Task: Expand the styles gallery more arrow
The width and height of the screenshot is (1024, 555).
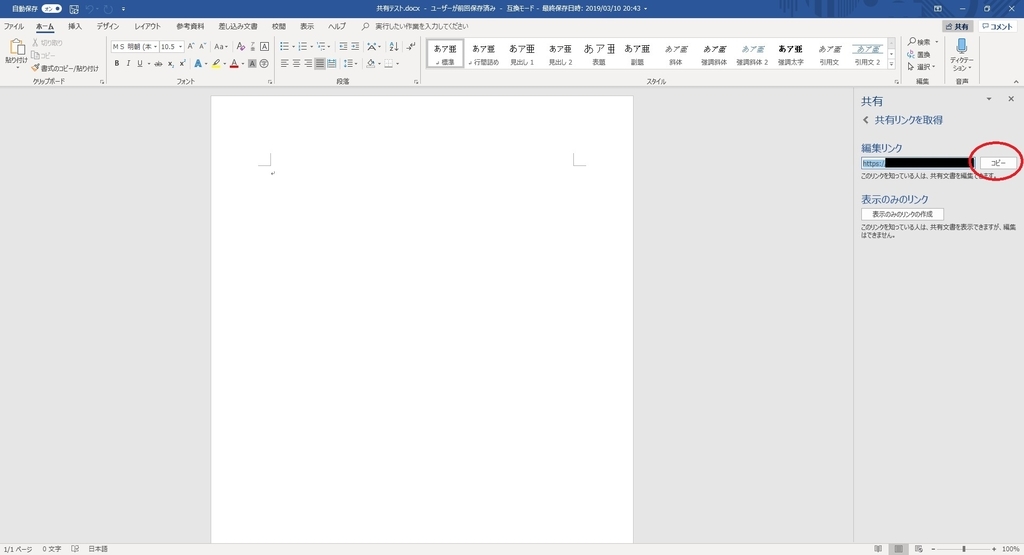Action: pyautogui.click(x=891, y=64)
